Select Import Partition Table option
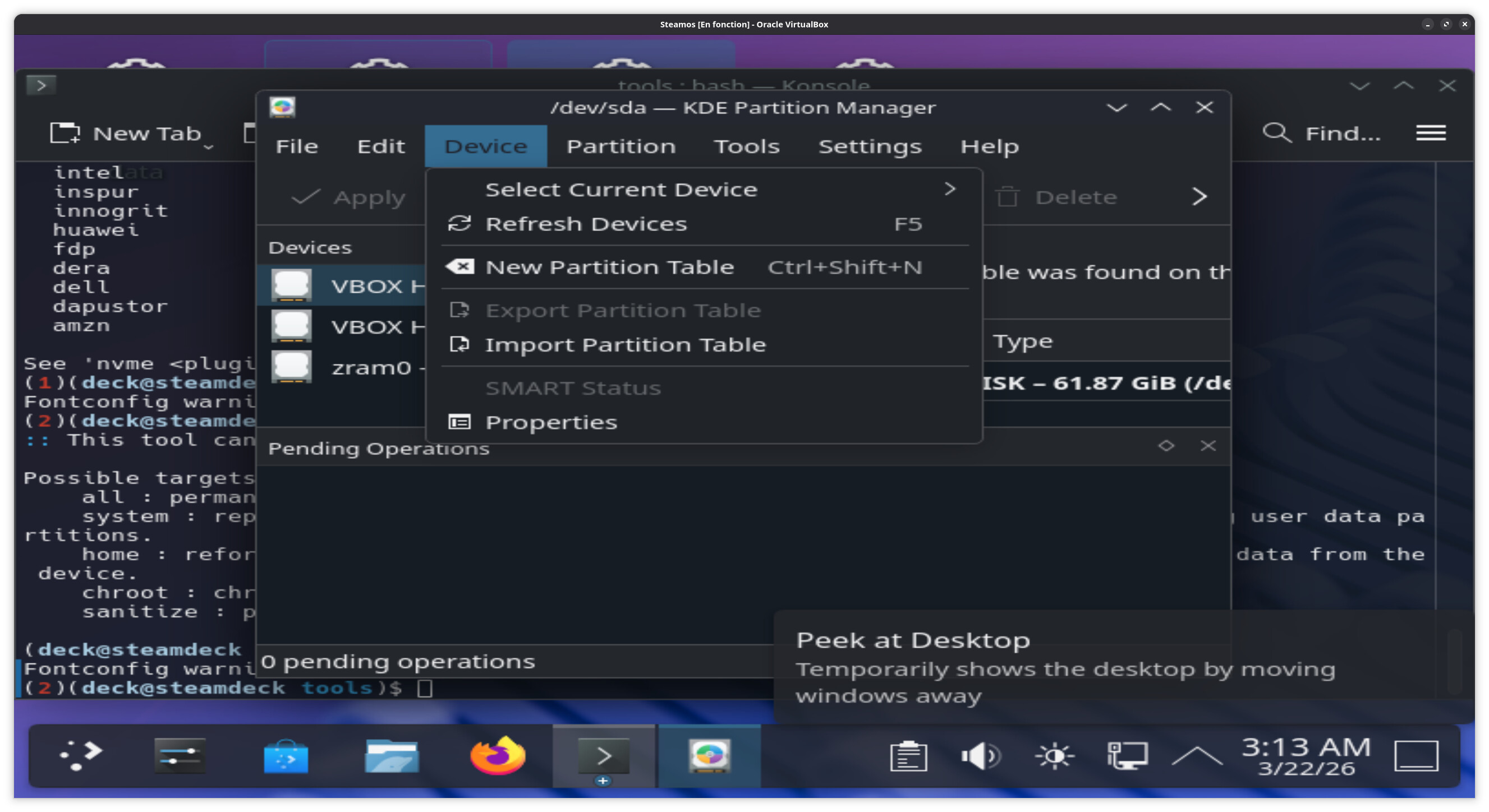This screenshot has width=1489, height=812. tap(625, 345)
